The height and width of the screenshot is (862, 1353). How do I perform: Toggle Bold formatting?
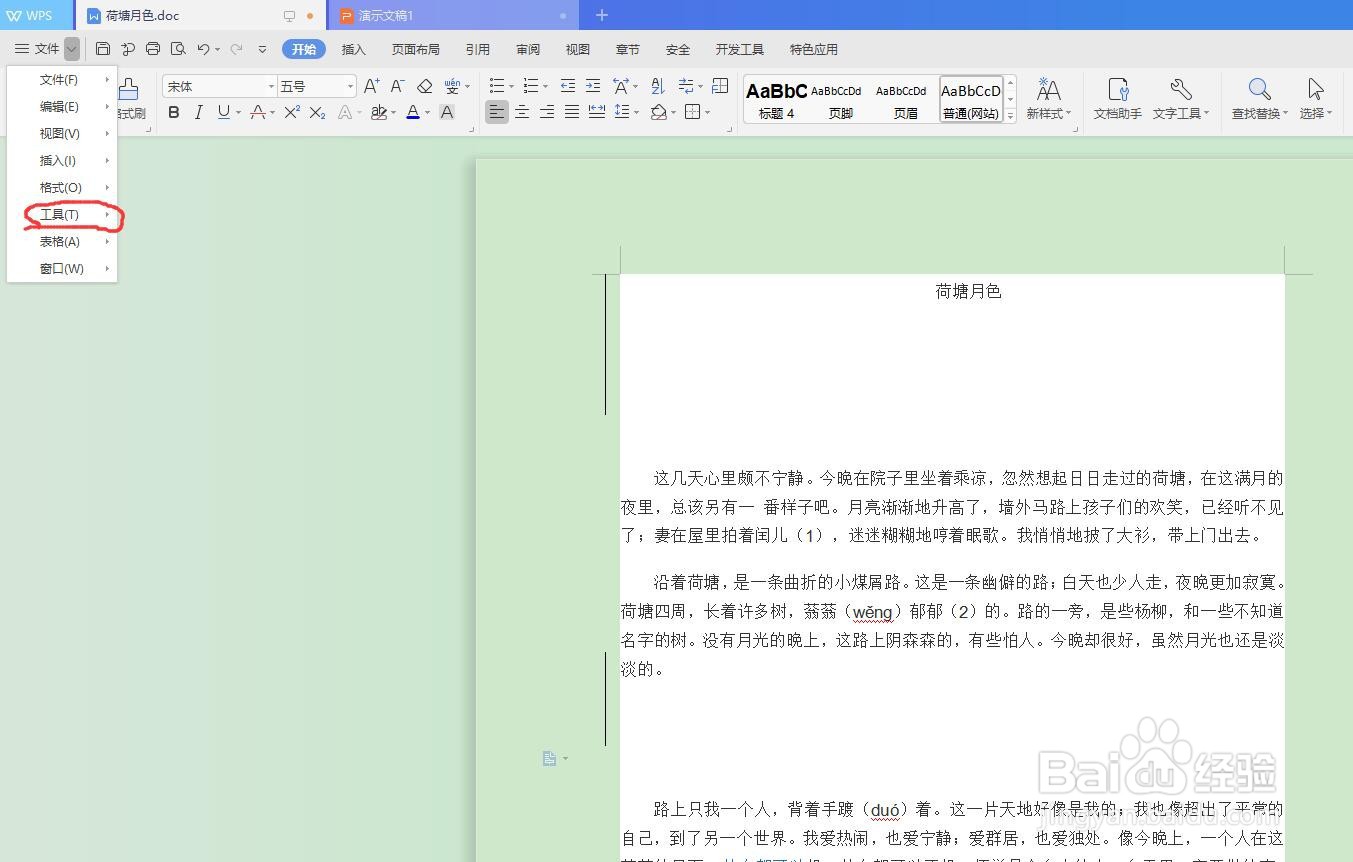[x=174, y=112]
